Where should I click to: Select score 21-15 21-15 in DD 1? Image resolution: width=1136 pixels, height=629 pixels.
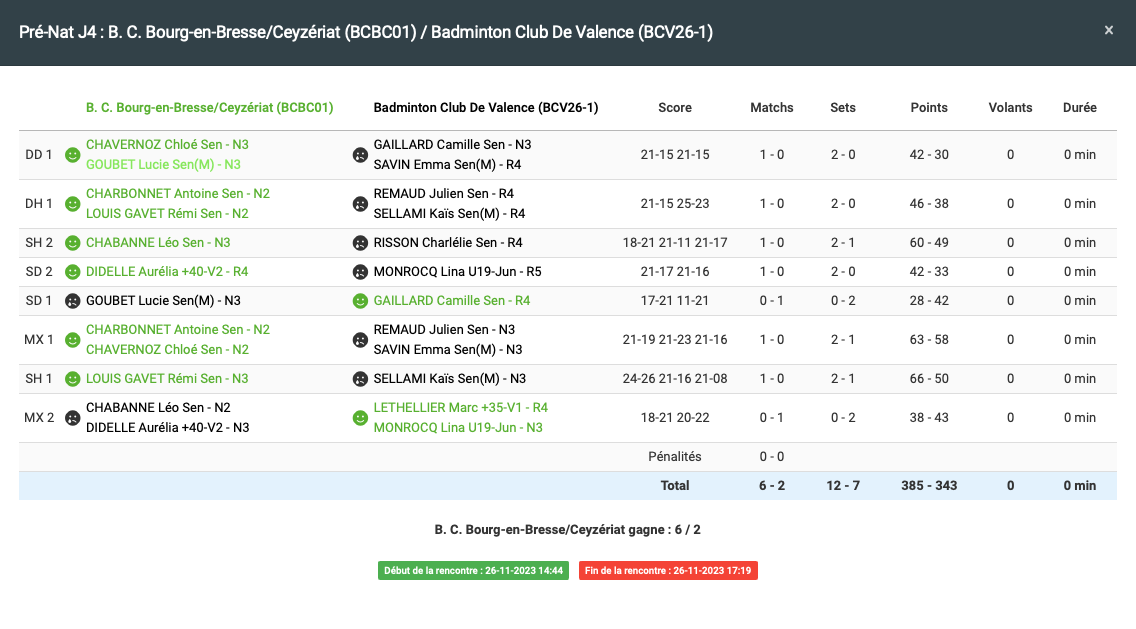pos(674,154)
